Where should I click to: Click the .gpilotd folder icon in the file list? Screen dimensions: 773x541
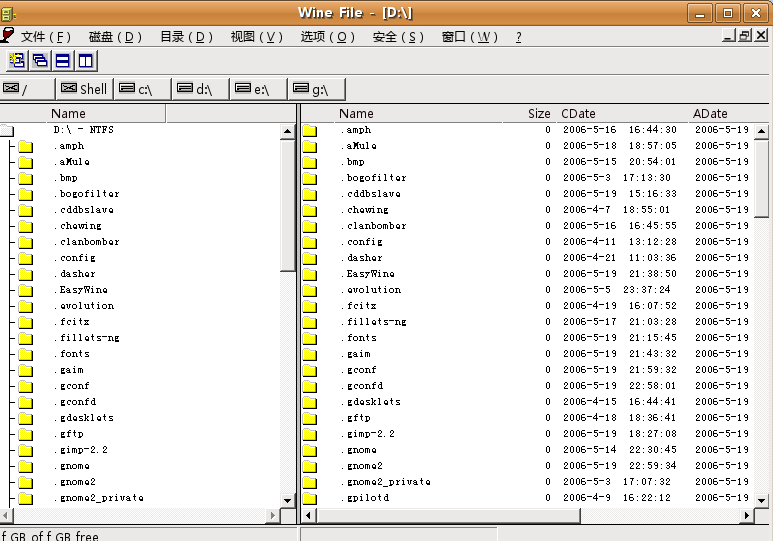310,498
